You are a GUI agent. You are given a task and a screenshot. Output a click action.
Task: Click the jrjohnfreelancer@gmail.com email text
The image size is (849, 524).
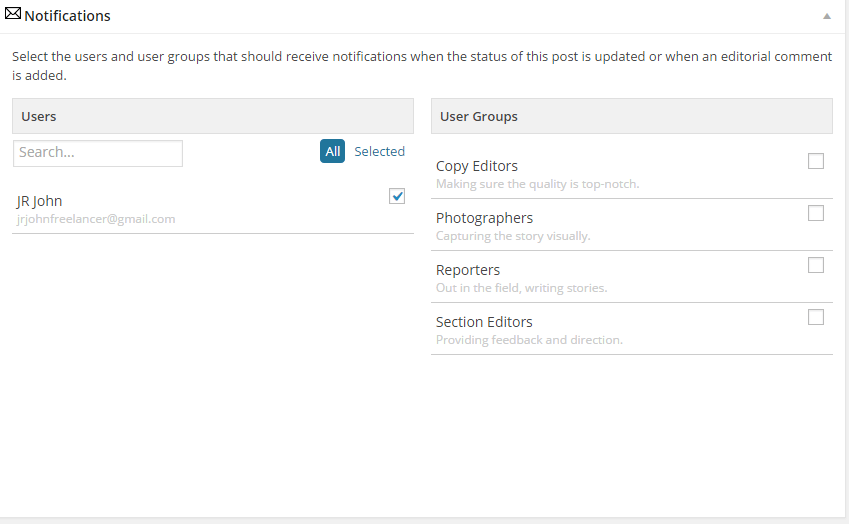[x=96, y=219]
